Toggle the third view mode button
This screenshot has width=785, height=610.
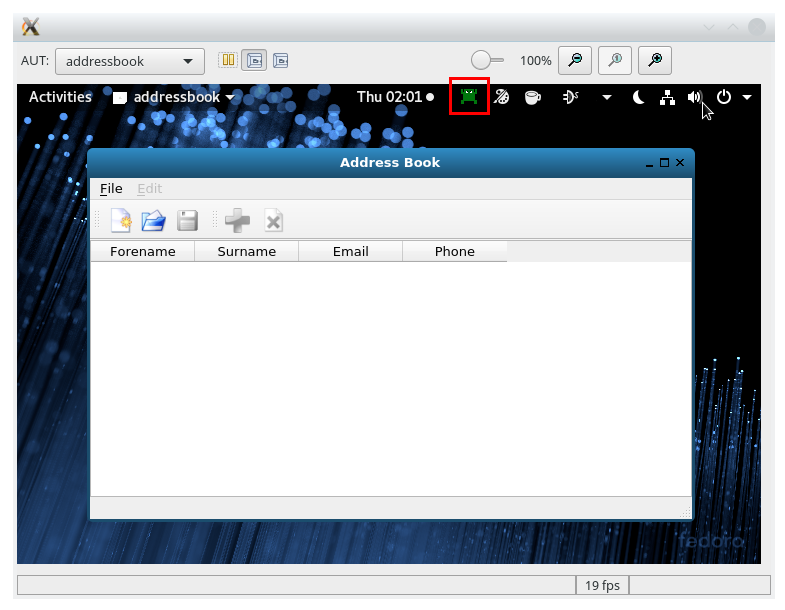(x=280, y=61)
